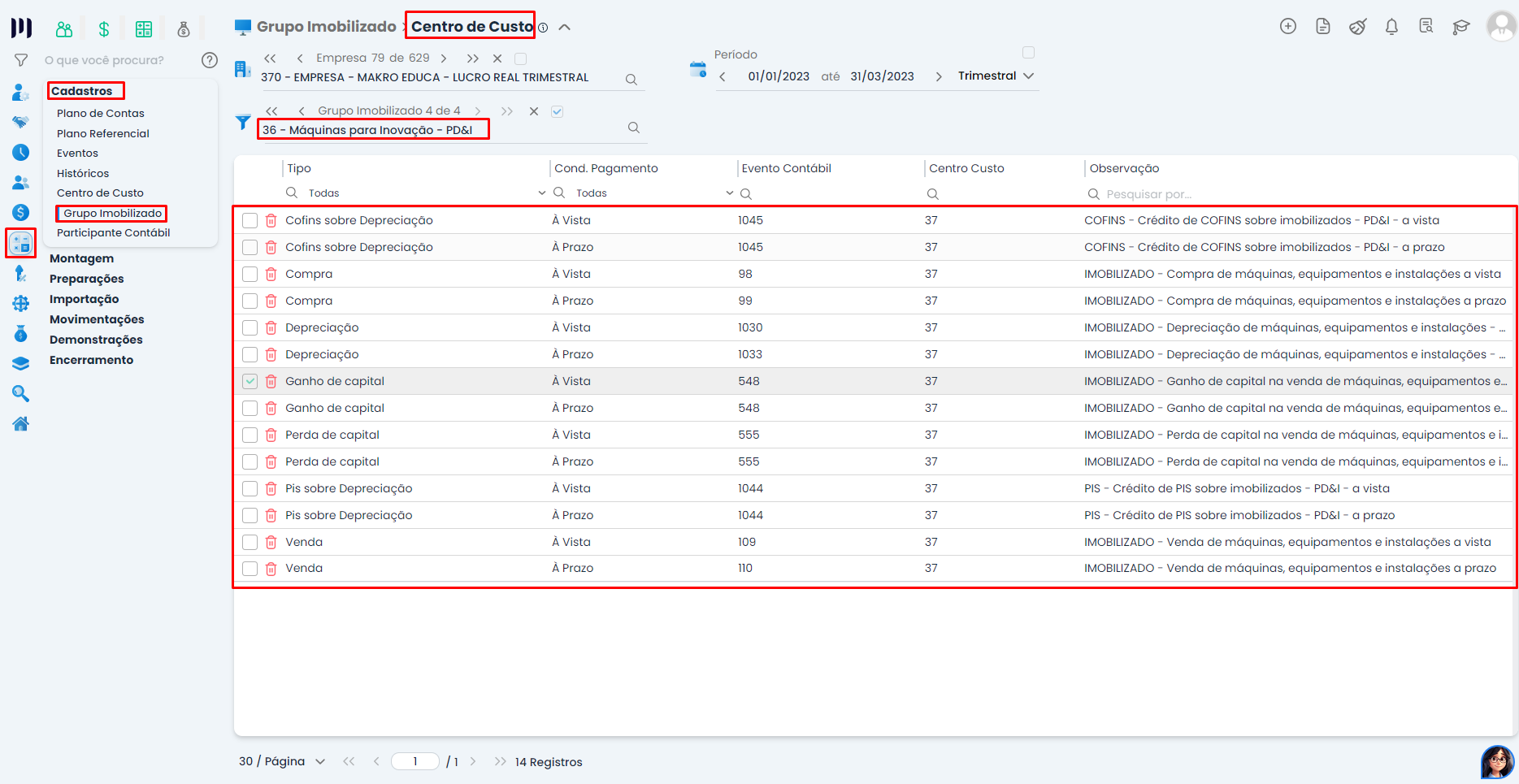1519x784 pixels.
Task: Open Plano de Contas menu item
Action: [101, 114]
